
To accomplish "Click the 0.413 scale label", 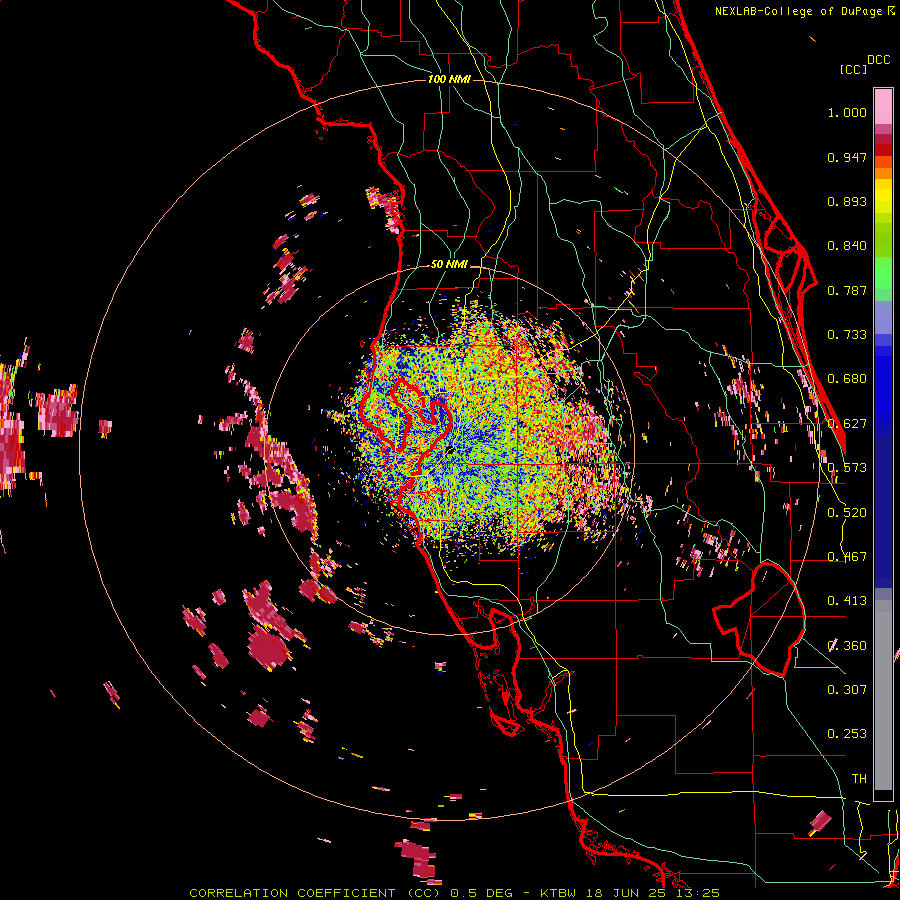I will point(847,601).
